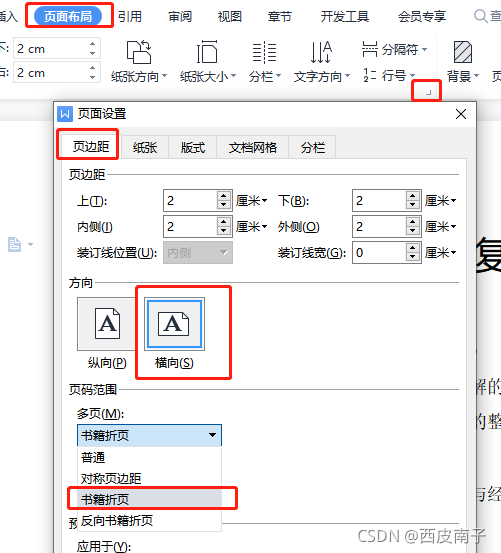Open the 纸张大小 paper size tool
Screen dimensions: 501x553
point(208,62)
